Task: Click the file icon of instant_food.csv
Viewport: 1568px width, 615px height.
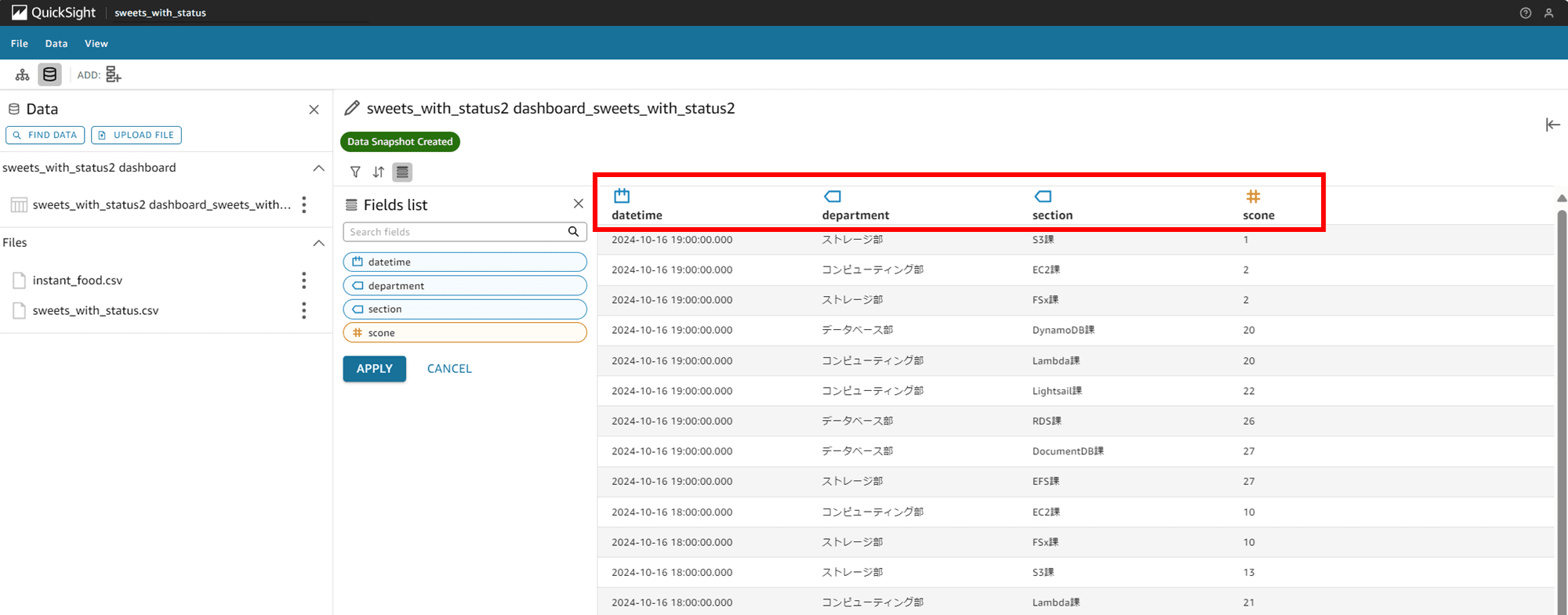Action: pyautogui.click(x=20, y=280)
